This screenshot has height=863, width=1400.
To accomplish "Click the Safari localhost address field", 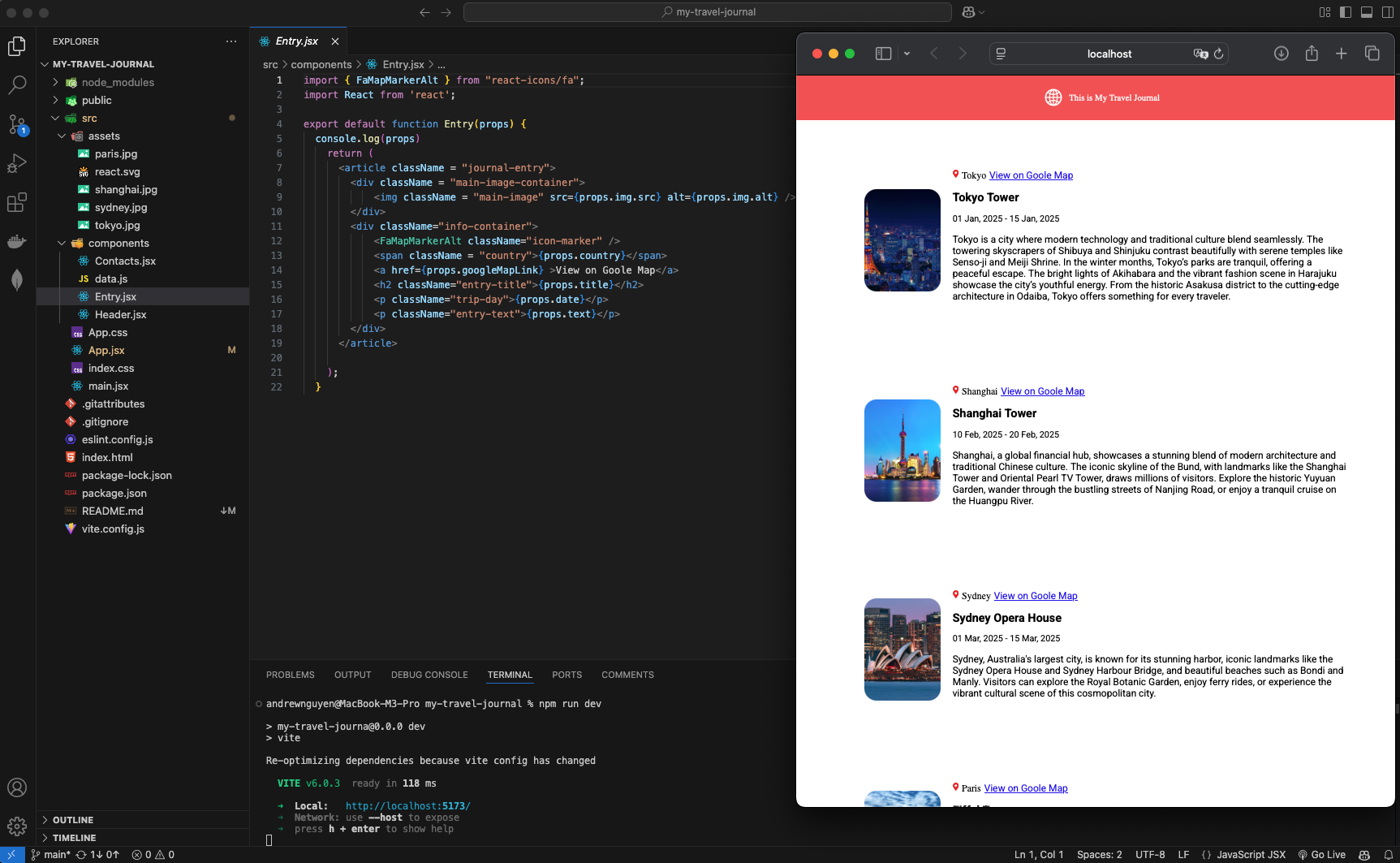I will (1109, 54).
